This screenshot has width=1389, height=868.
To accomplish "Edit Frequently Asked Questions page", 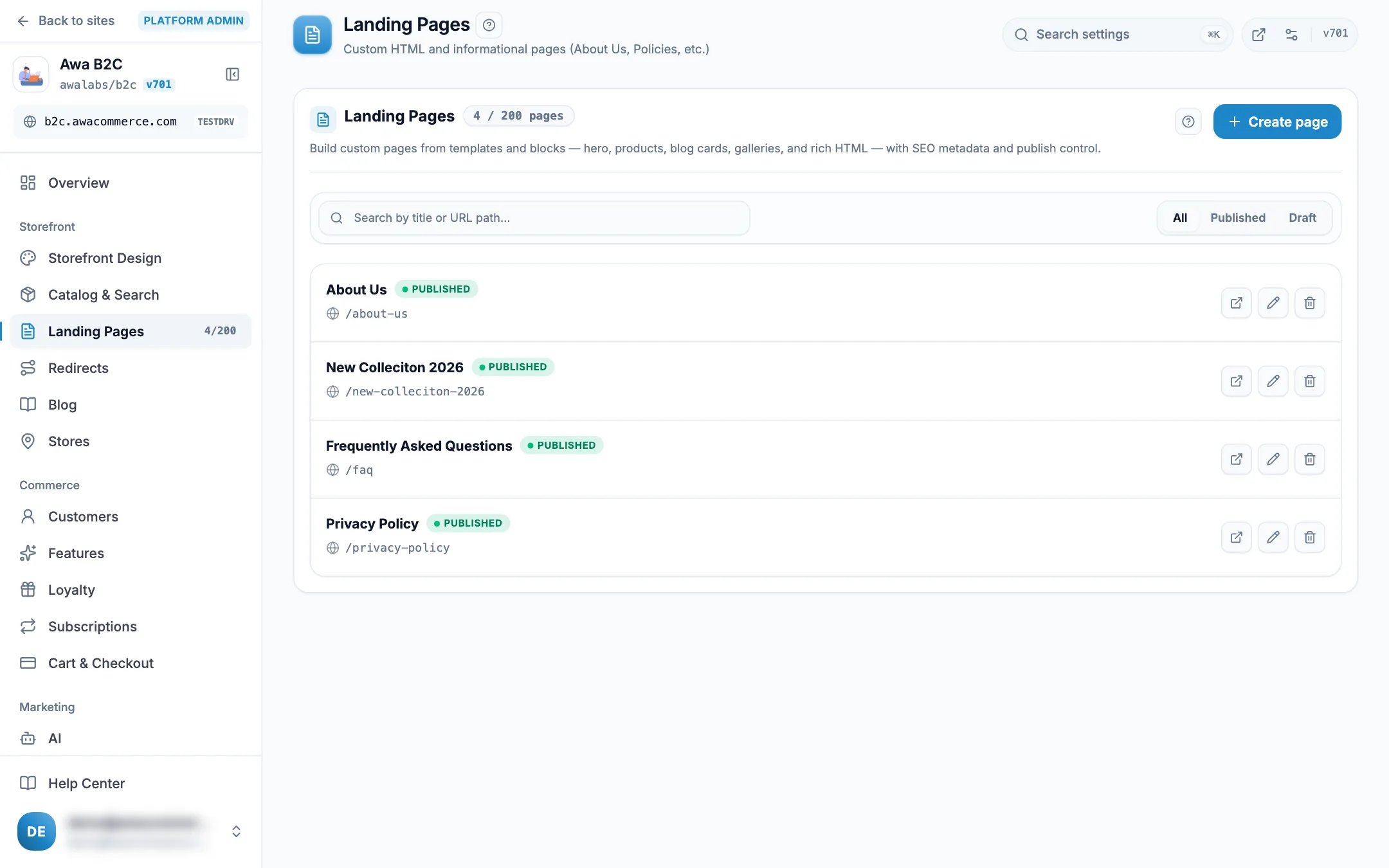I will tap(1273, 459).
